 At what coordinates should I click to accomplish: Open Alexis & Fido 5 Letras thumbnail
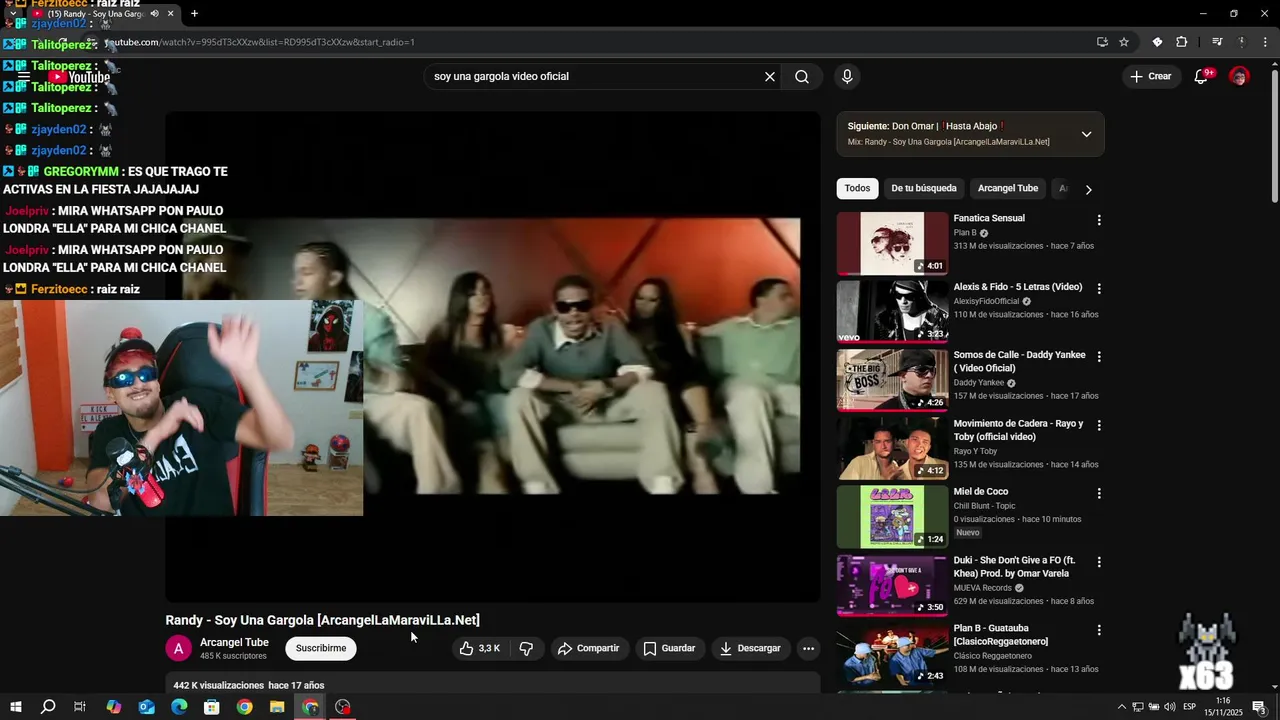[x=892, y=311]
